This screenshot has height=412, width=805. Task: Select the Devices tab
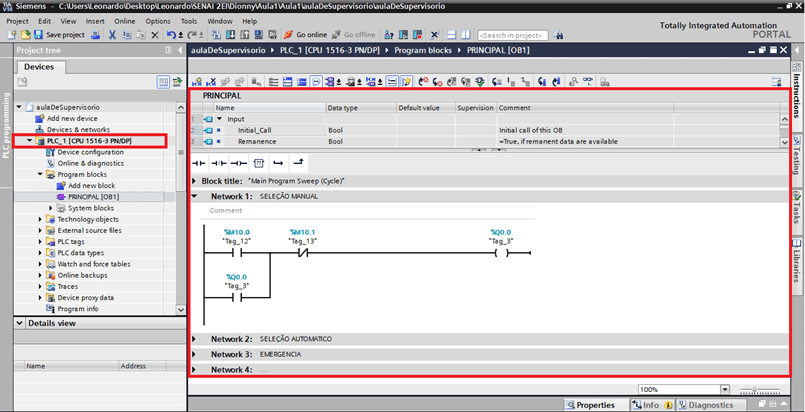(39, 67)
